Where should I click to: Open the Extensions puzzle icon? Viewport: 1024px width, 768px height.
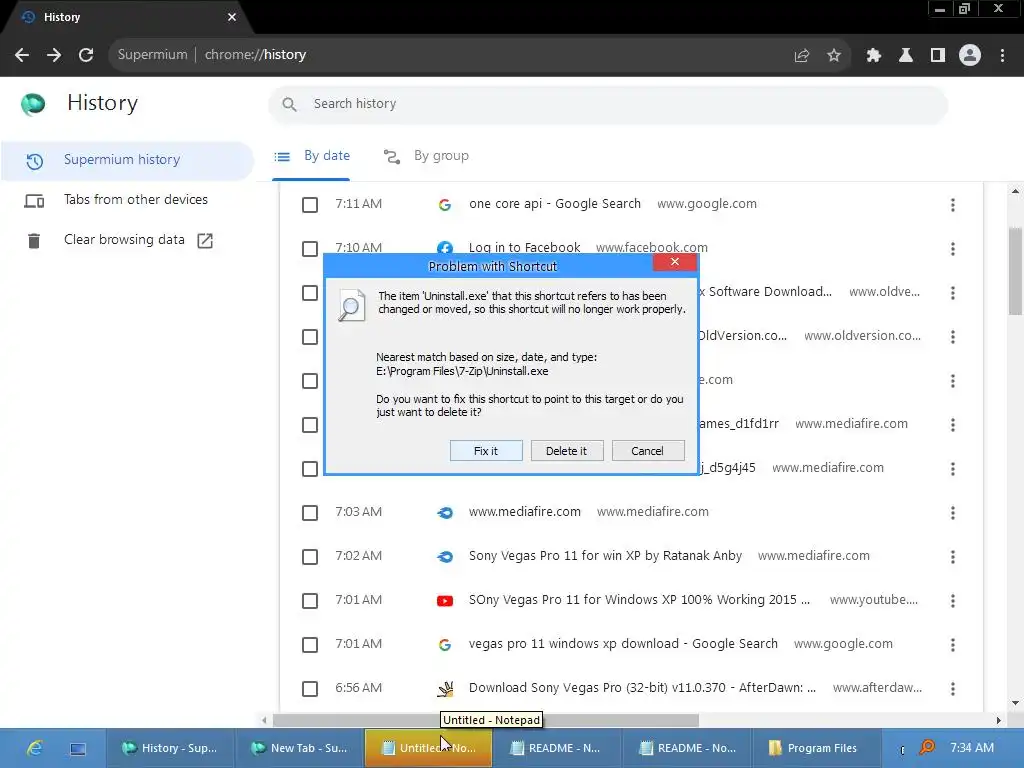(874, 56)
